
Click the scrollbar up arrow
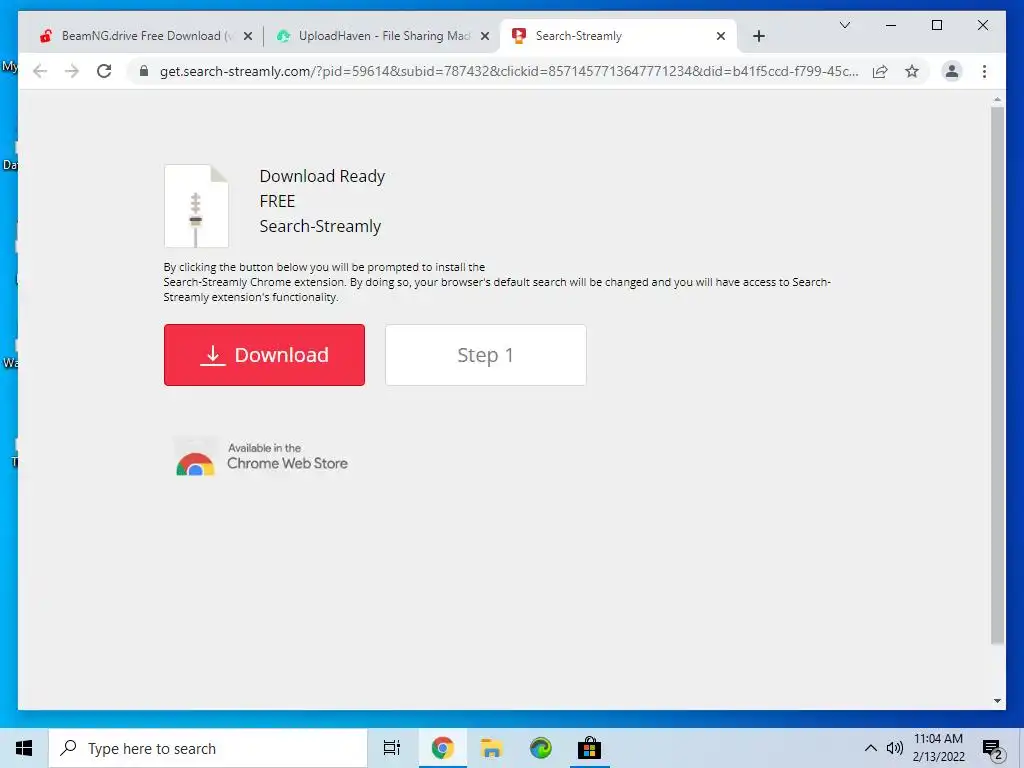(x=997, y=99)
